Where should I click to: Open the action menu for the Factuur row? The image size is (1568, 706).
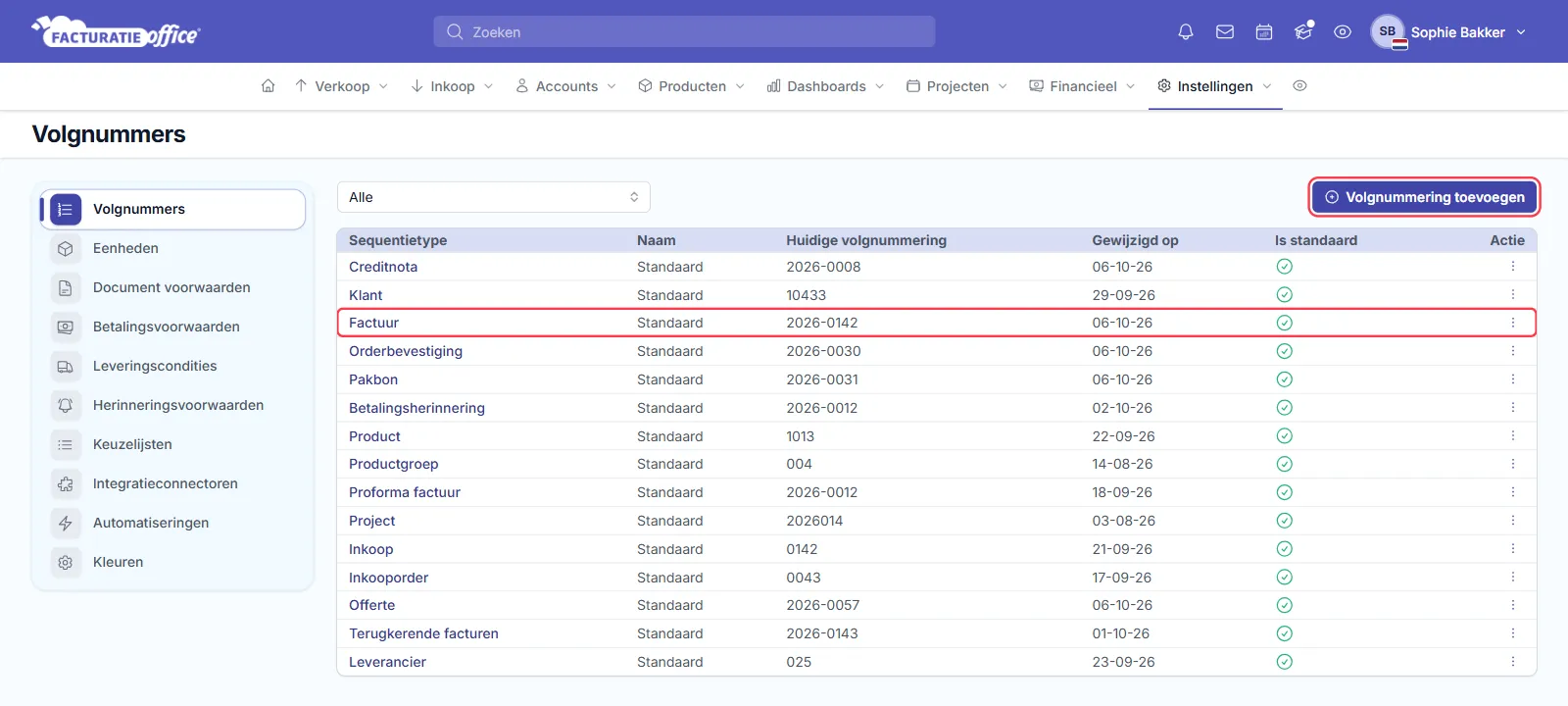[1513, 323]
